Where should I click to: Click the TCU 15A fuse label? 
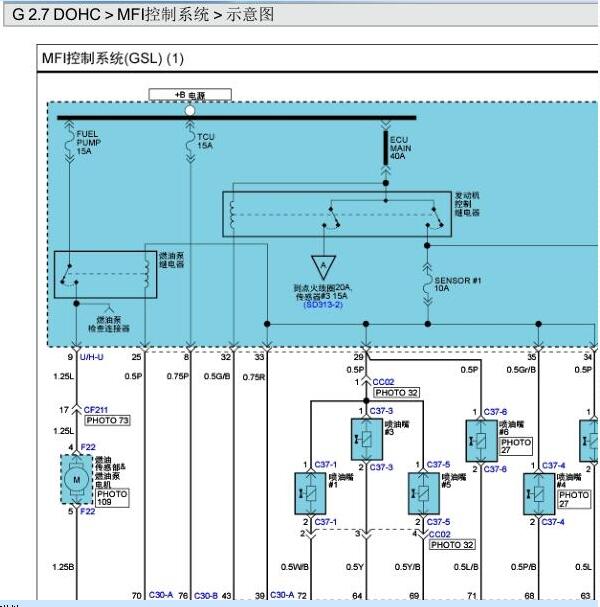pyautogui.click(x=206, y=141)
